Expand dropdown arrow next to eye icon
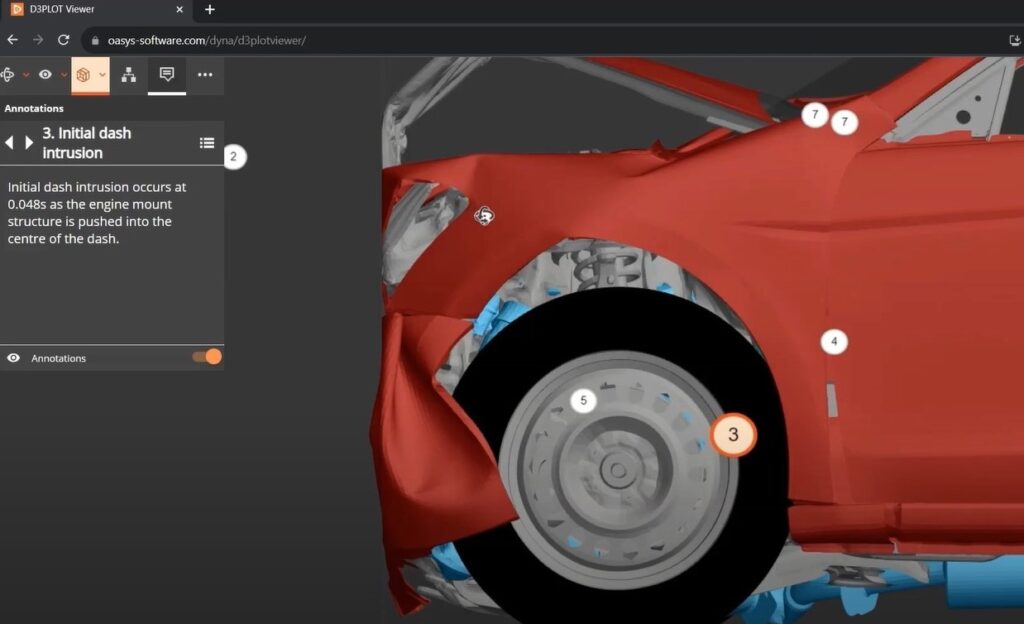The image size is (1024, 624). [x=64, y=75]
